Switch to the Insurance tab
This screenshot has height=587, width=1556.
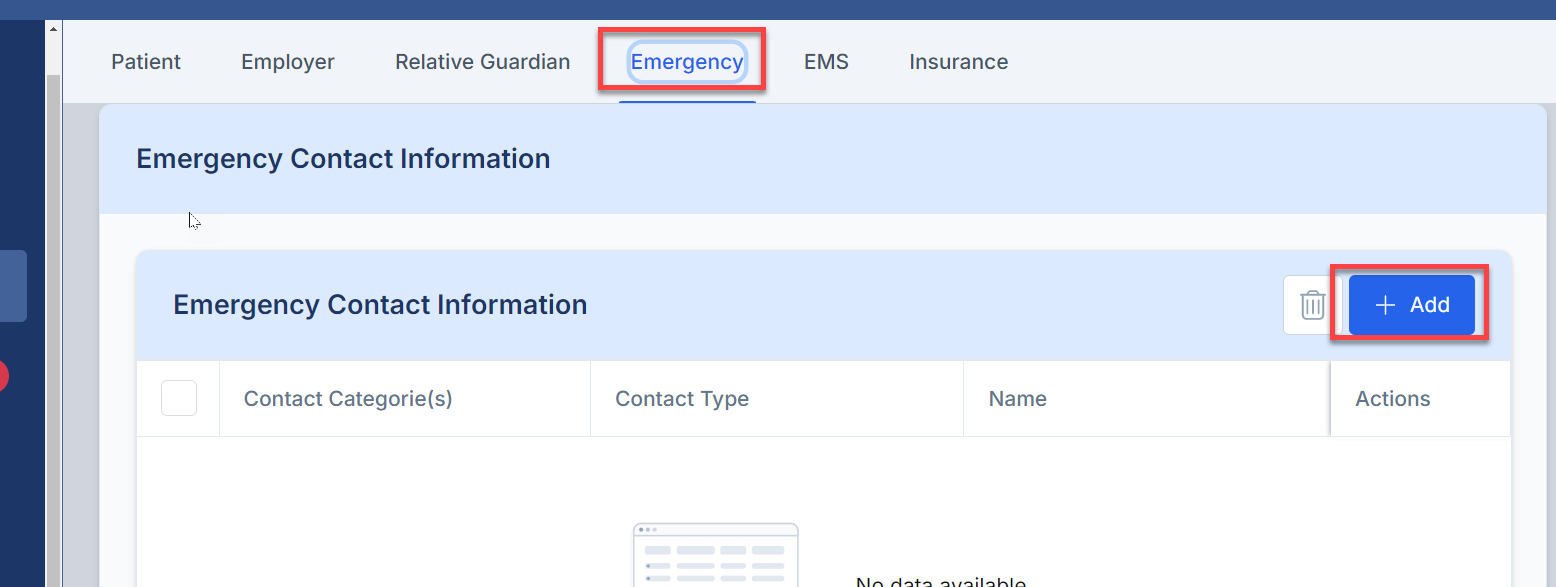pos(958,62)
